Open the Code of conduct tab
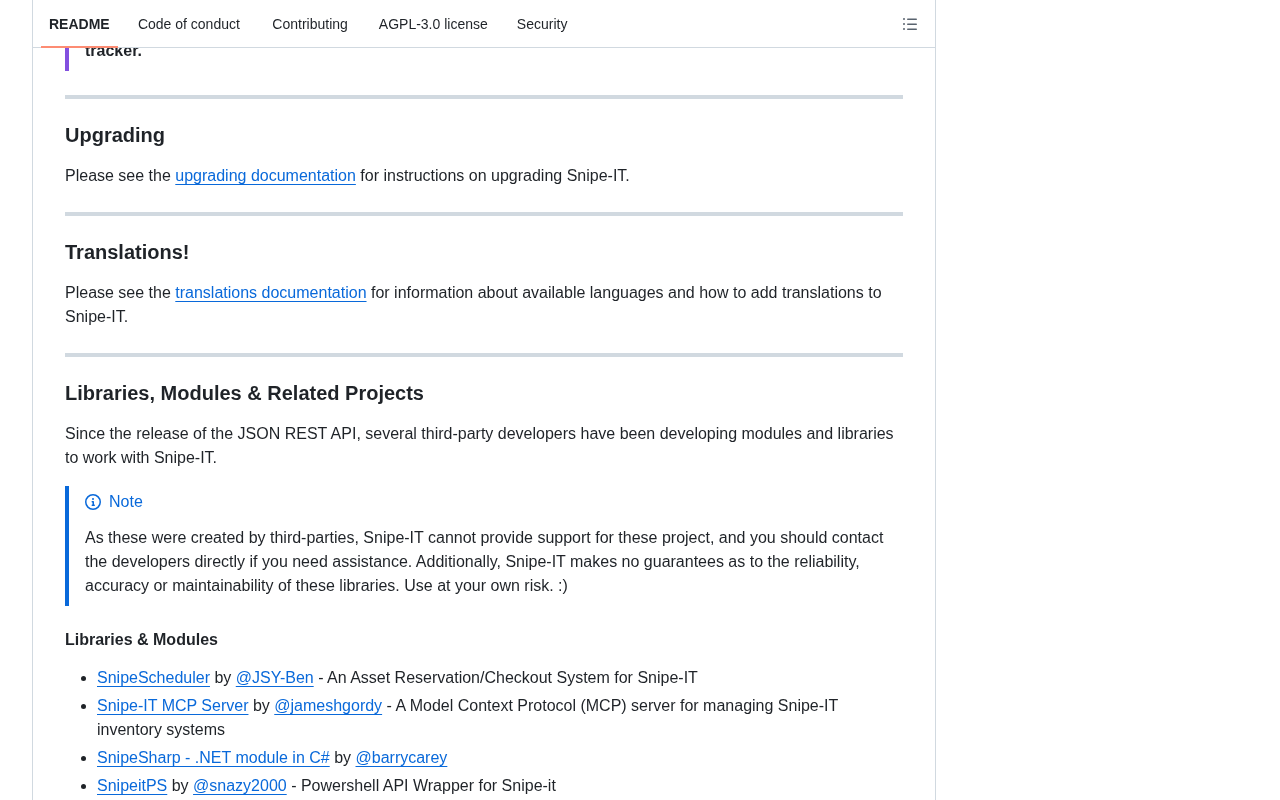 point(189,24)
